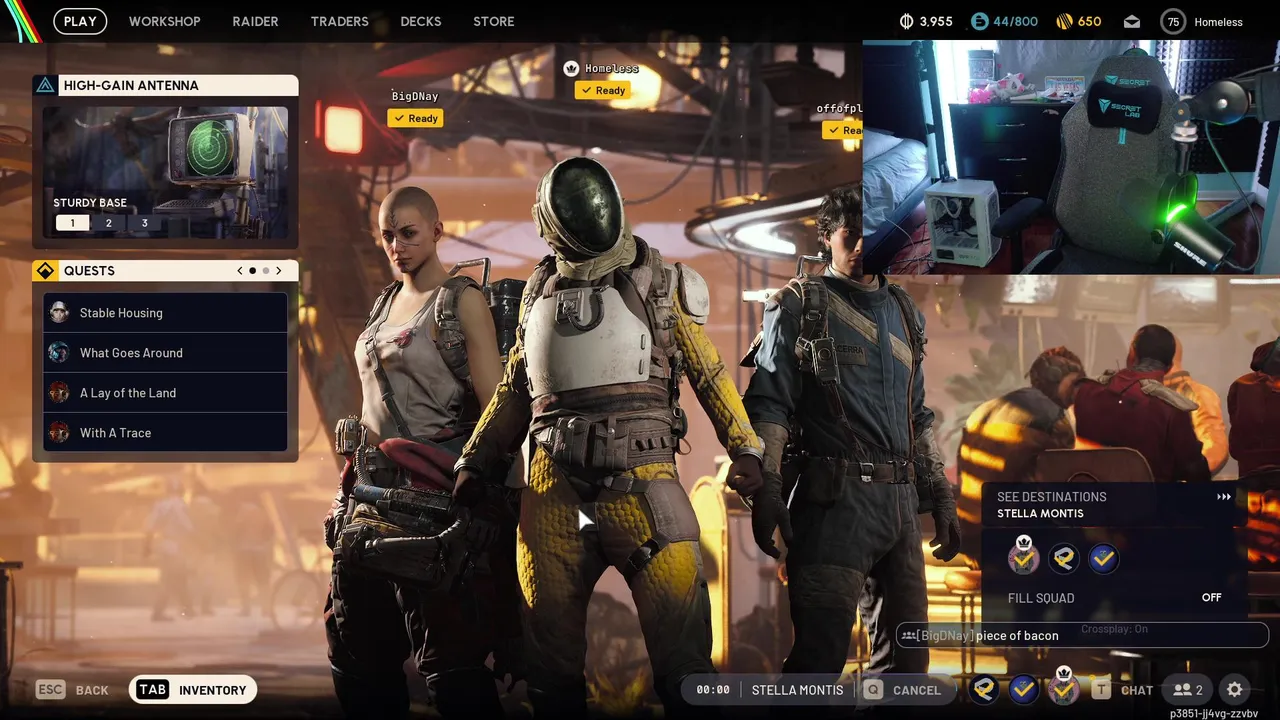Switch to the RAIDER tab
Screen dimensions: 1280x720
click(x=255, y=21)
